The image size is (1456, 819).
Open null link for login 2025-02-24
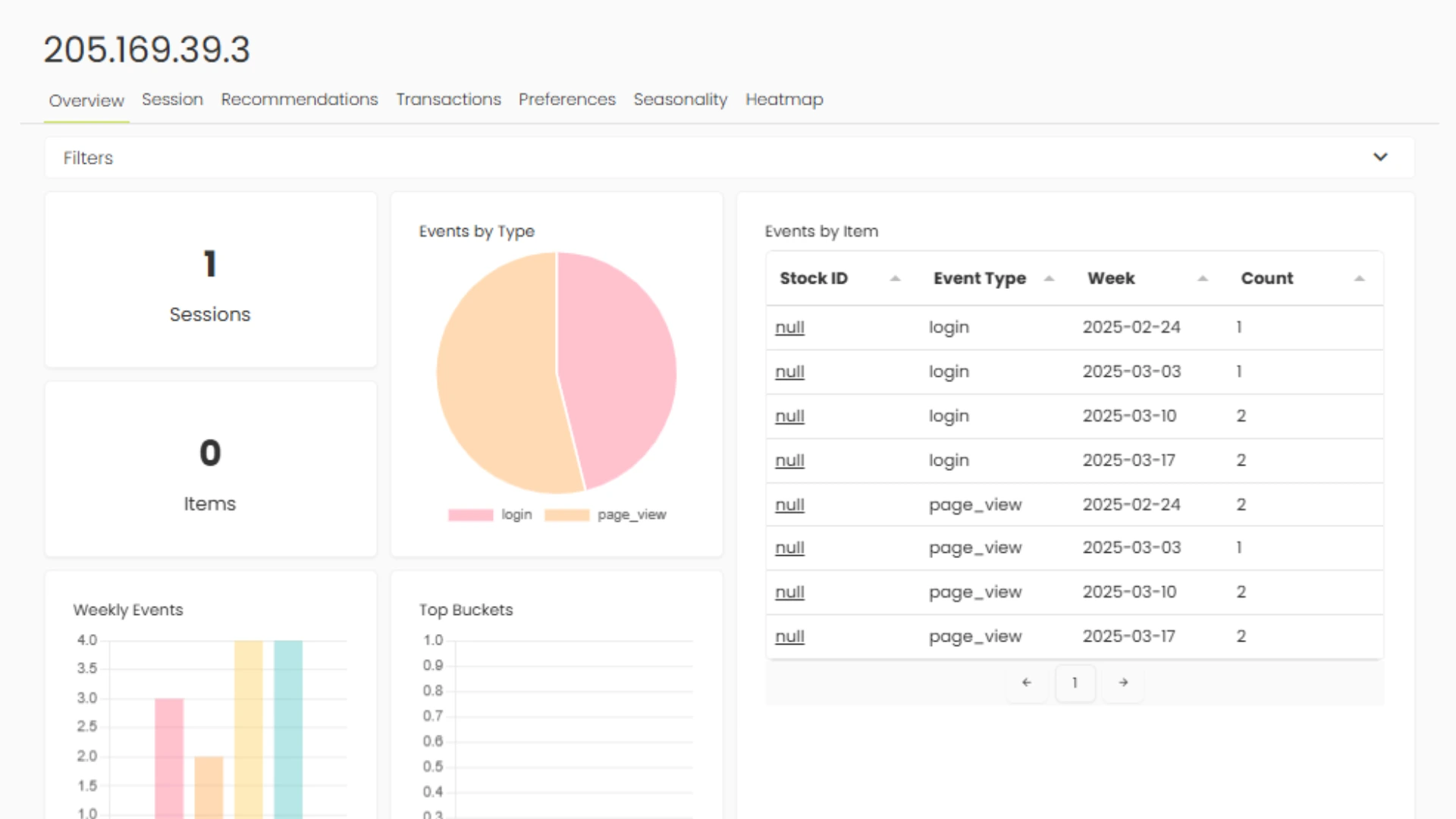click(x=789, y=328)
